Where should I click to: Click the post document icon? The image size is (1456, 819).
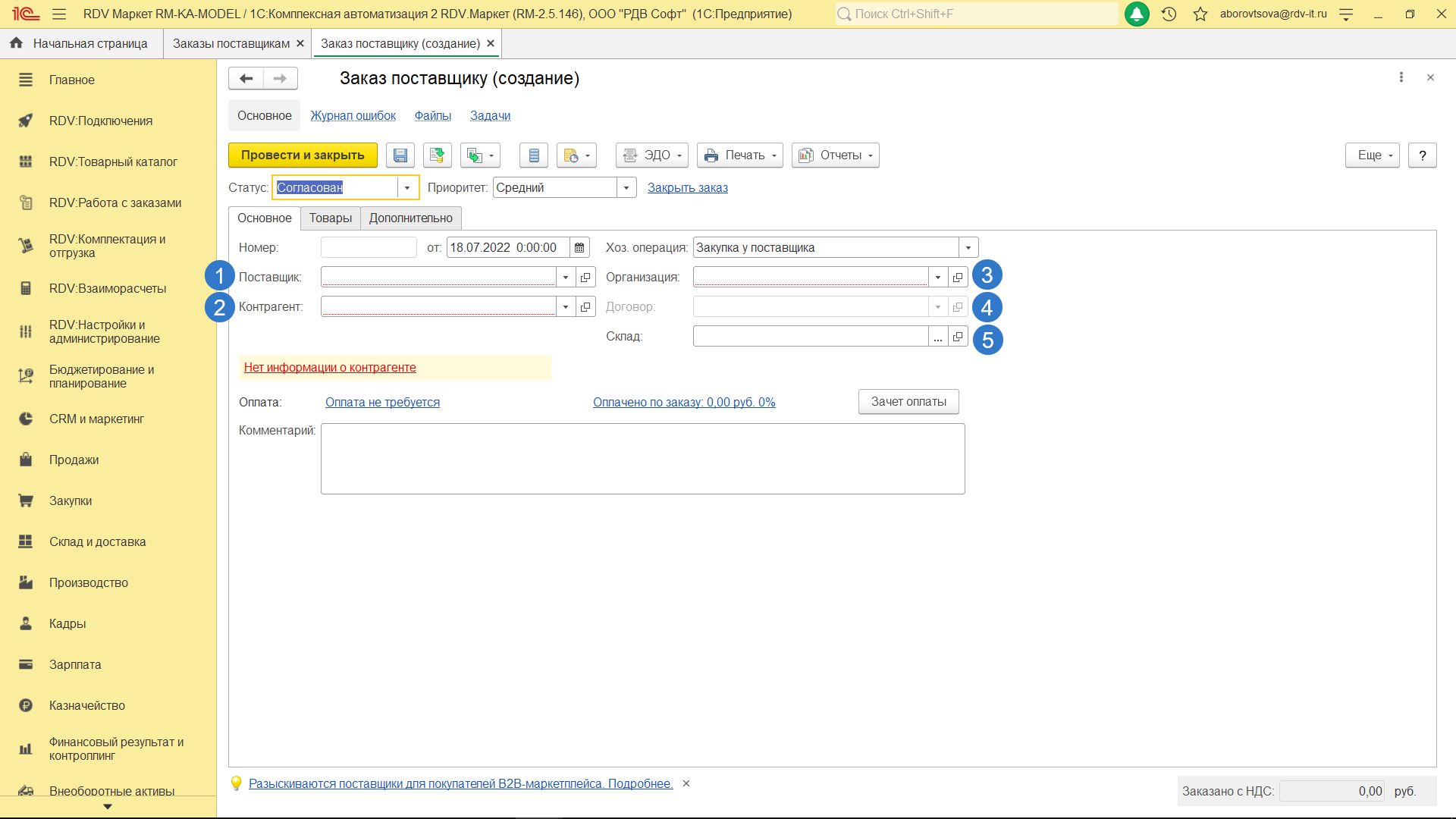click(x=437, y=155)
